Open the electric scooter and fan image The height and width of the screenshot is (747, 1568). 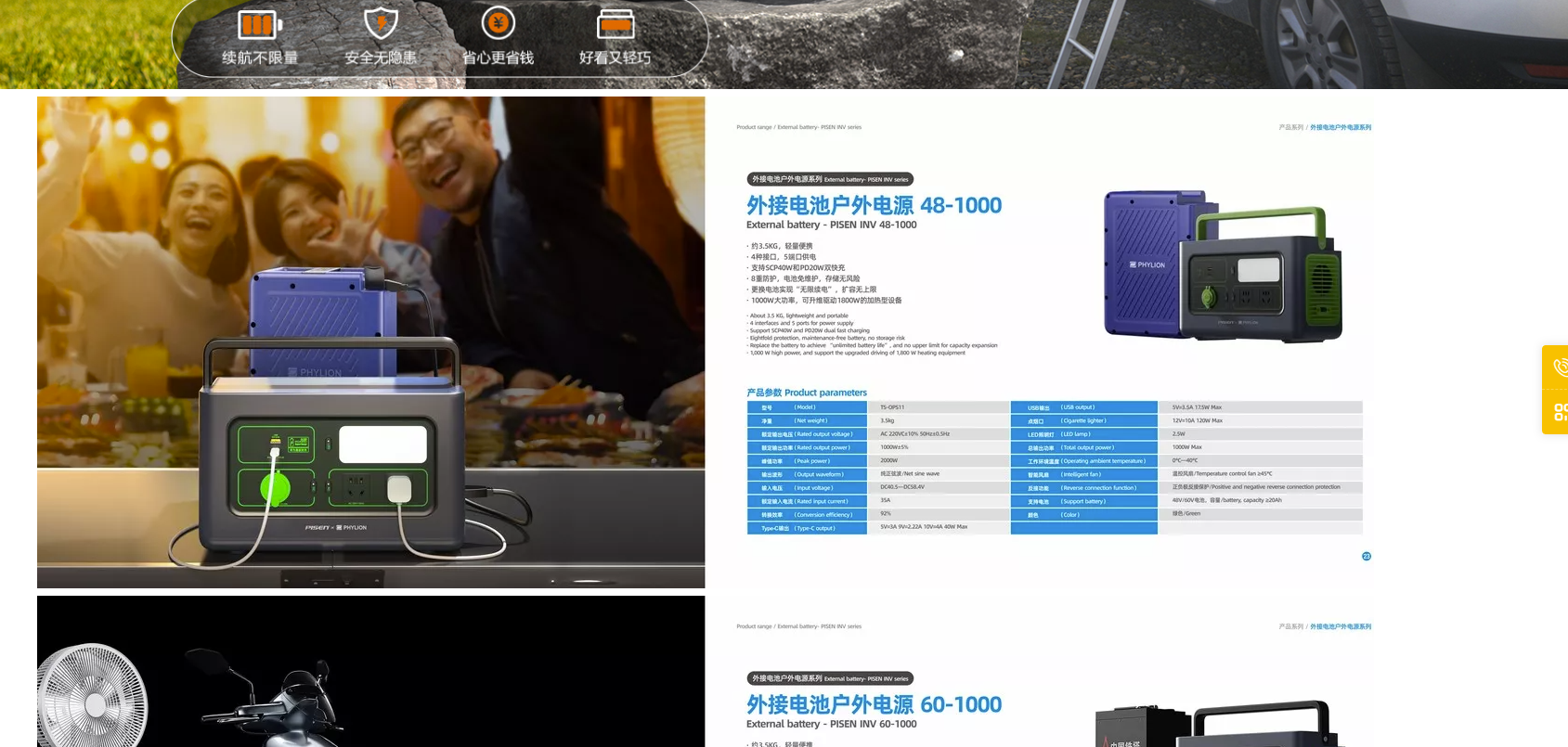(370, 671)
